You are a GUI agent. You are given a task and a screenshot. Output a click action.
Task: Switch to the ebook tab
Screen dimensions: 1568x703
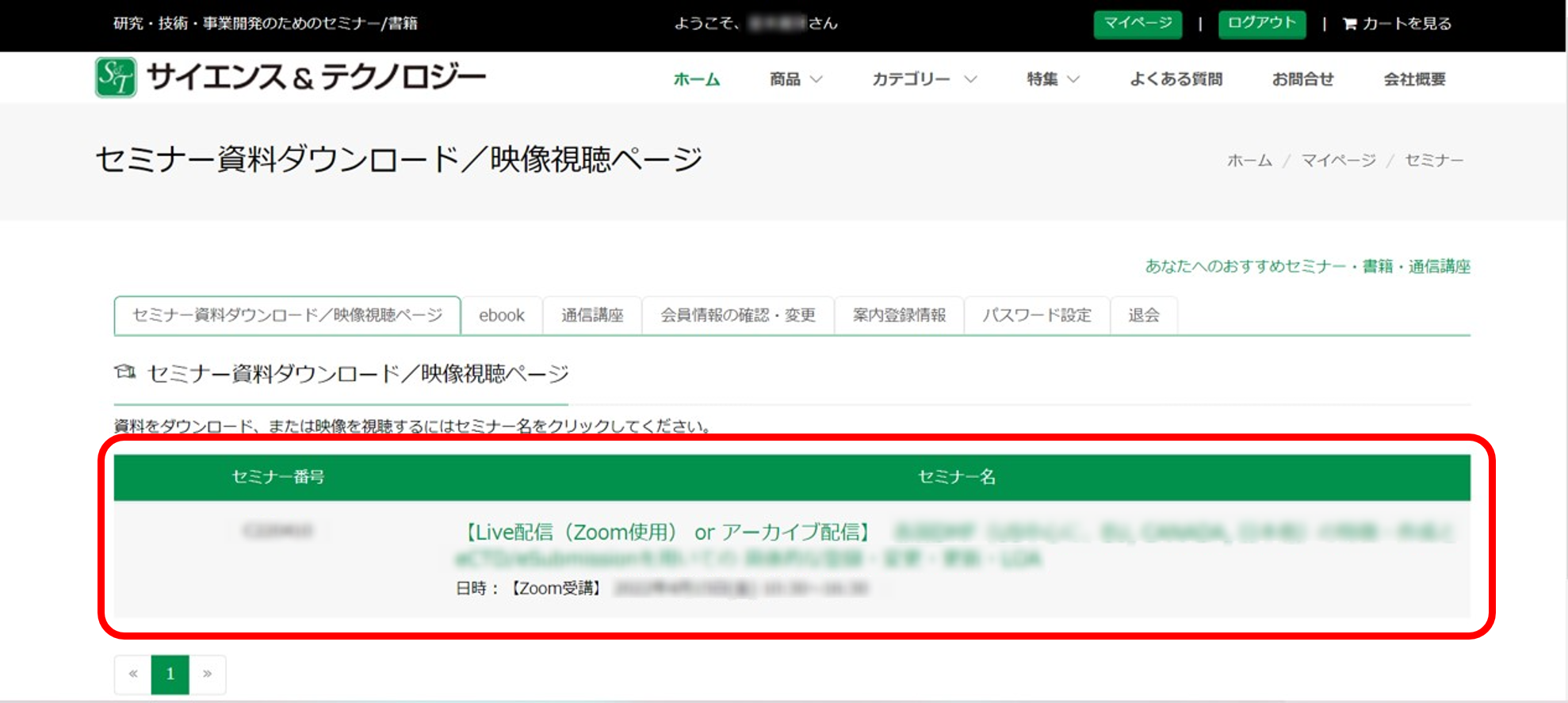click(x=501, y=315)
